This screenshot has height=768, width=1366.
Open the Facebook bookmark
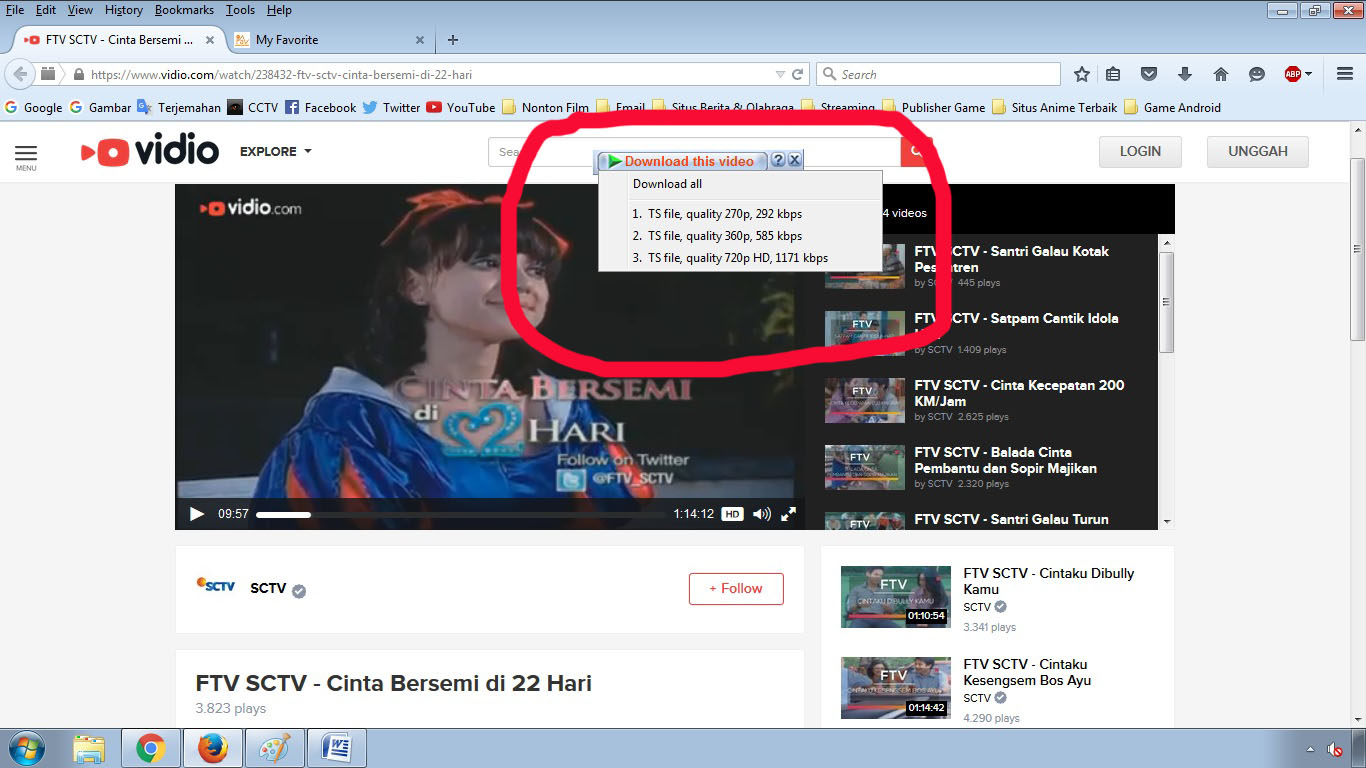(320, 107)
